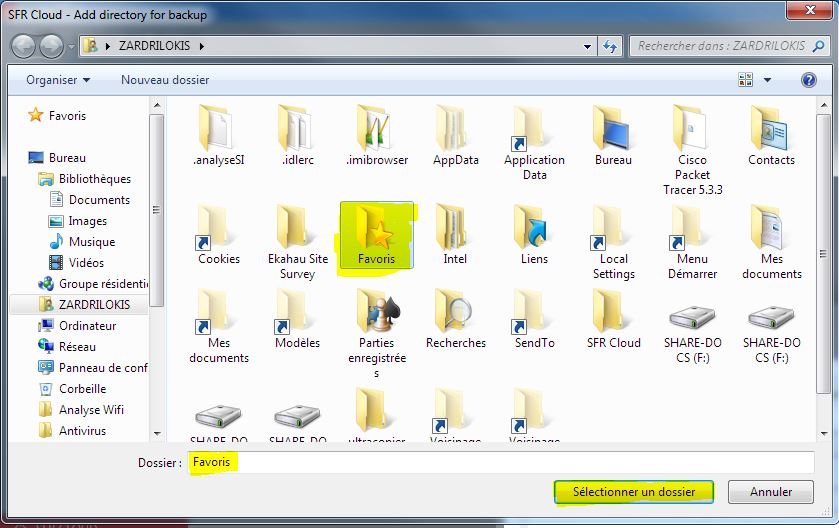Click the help question mark icon
The height and width of the screenshot is (528, 839).
click(809, 80)
